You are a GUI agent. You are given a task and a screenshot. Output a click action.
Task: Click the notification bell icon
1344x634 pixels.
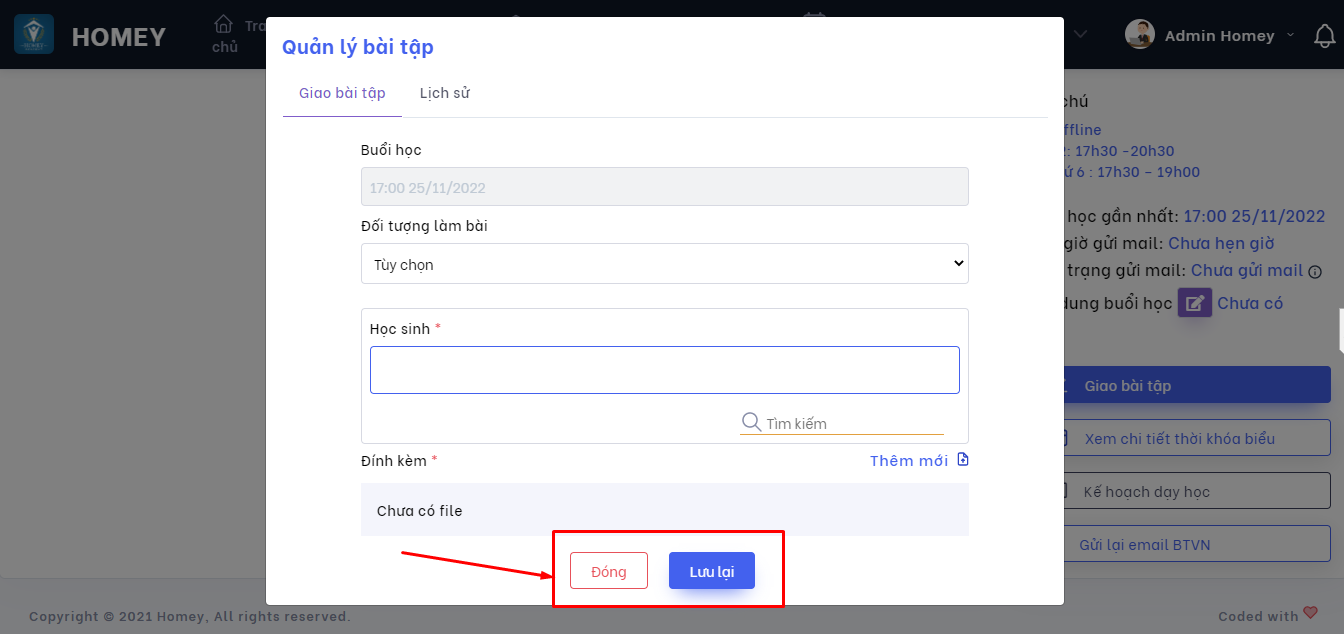click(x=1324, y=36)
